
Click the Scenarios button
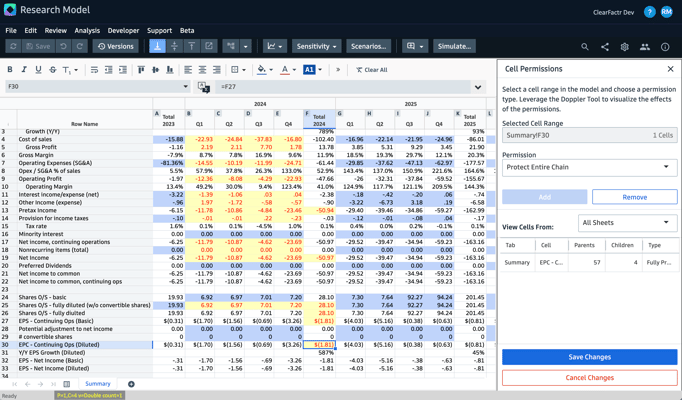(368, 46)
